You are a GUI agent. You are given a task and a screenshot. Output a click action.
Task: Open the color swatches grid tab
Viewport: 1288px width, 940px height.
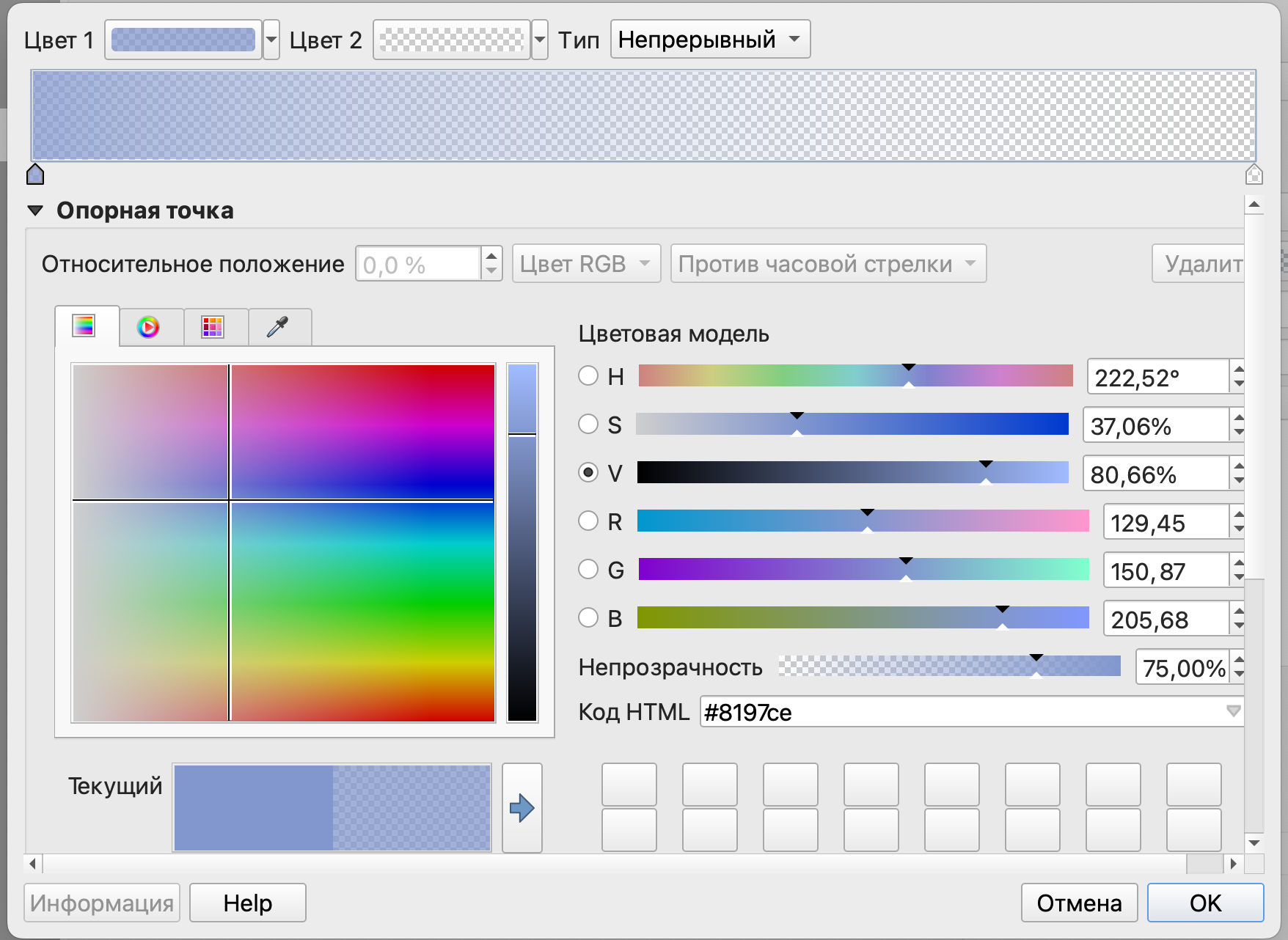pos(213,327)
